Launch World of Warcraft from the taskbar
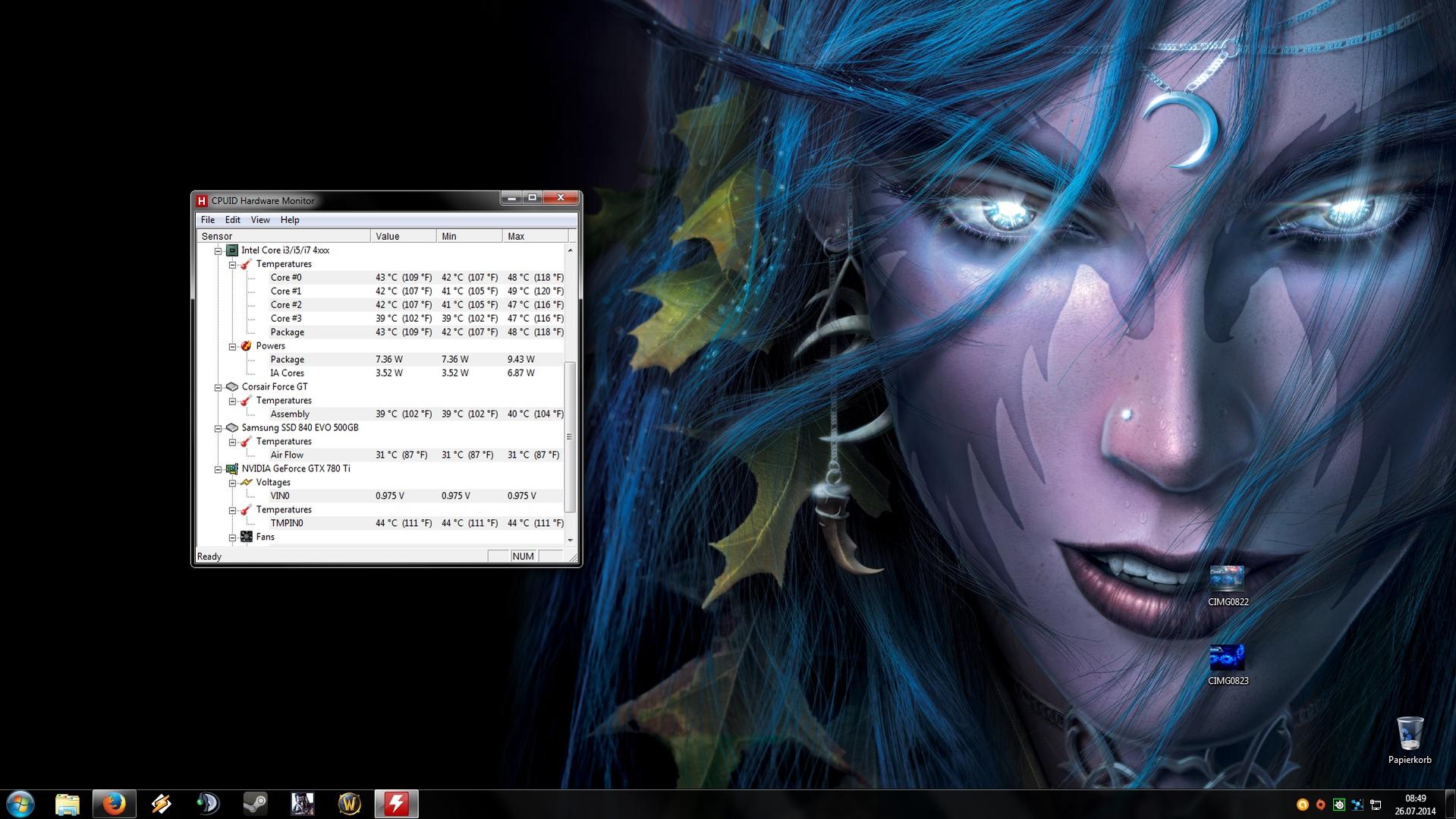This screenshot has height=819, width=1456. pos(349,804)
